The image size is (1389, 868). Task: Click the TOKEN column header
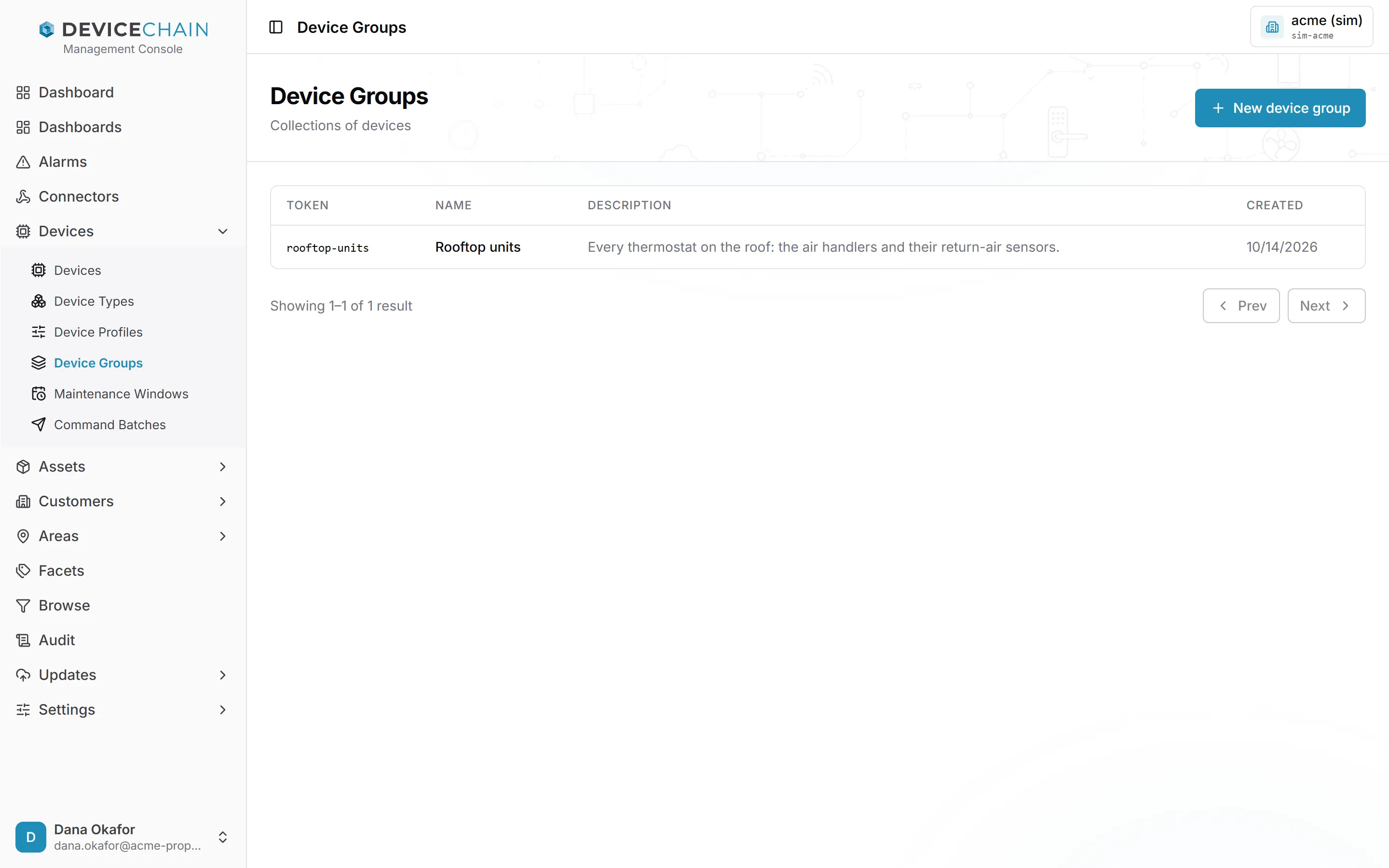[308, 205]
